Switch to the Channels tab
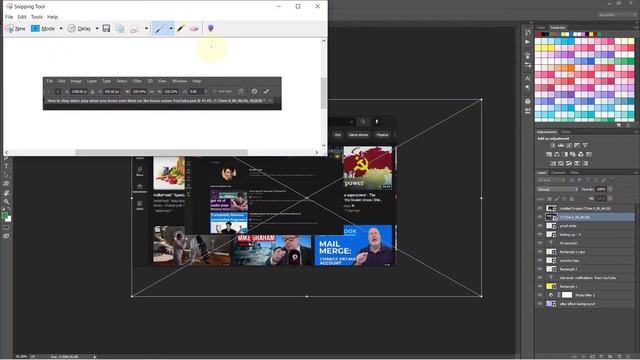Viewport: 640px width, 360px height. (x=558, y=173)
